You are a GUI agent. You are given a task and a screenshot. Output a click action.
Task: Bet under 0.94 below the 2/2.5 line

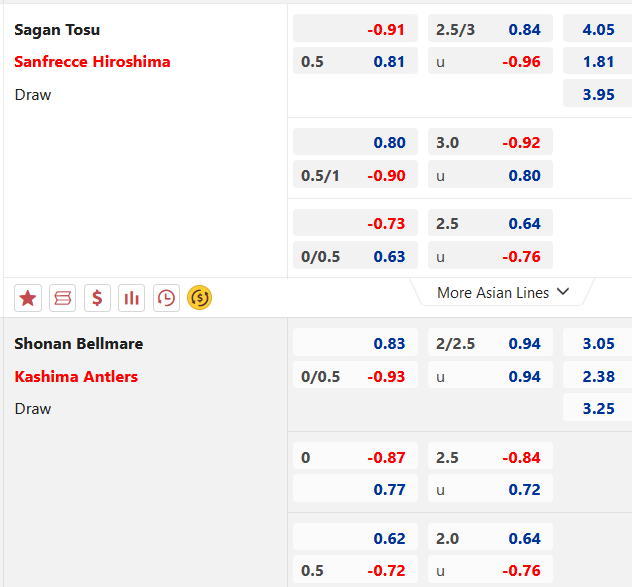coord(490,375)
